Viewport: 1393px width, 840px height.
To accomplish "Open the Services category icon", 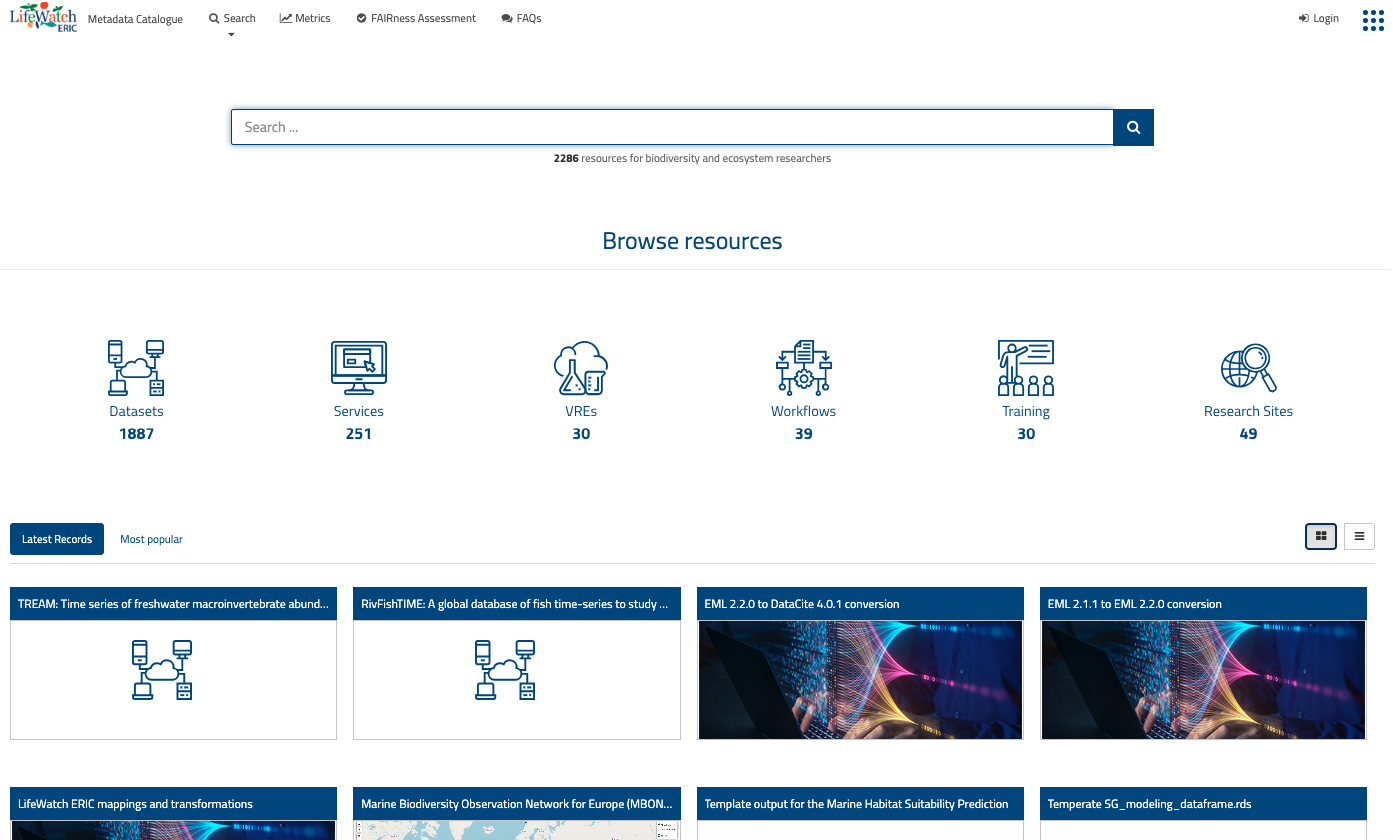I will coord(359,368).
